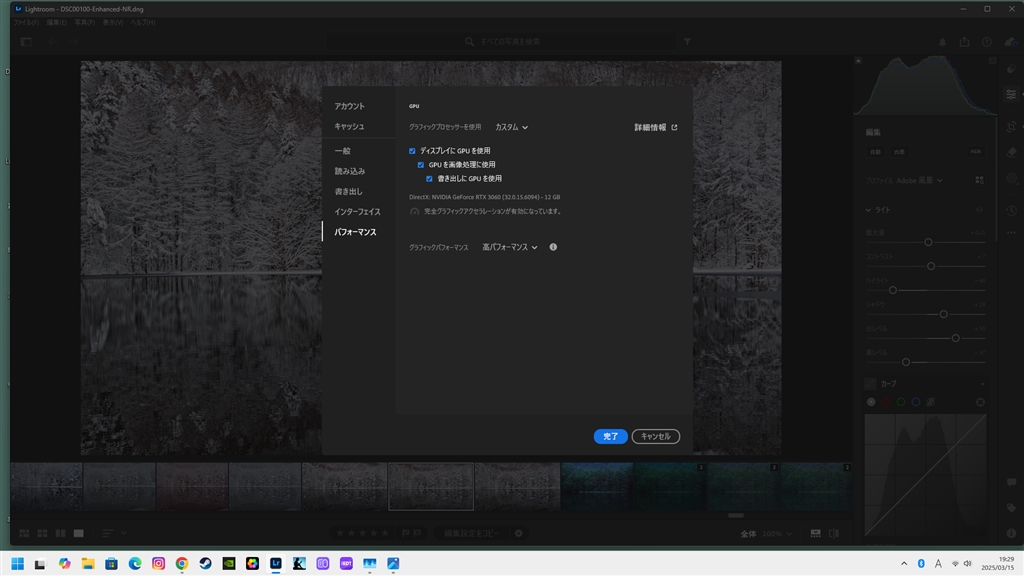This screenshot has height=576, width=1024.
Task: Click the 編集設定をコピー button
Action: point(472,534)
